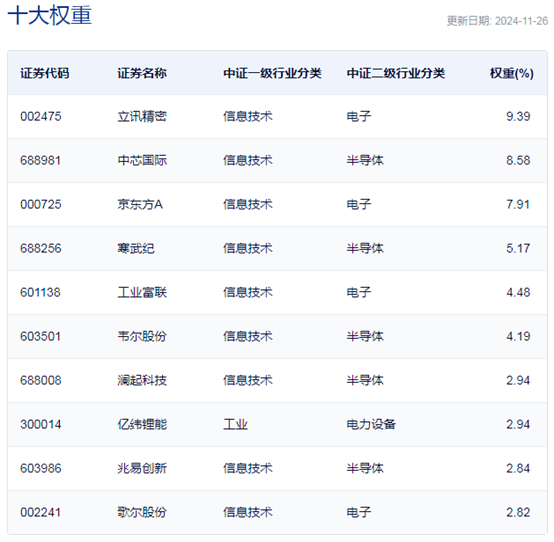Select the 兆易创新 row name
Viewport: 554px width, 542px height.
[x=142, y=469]
